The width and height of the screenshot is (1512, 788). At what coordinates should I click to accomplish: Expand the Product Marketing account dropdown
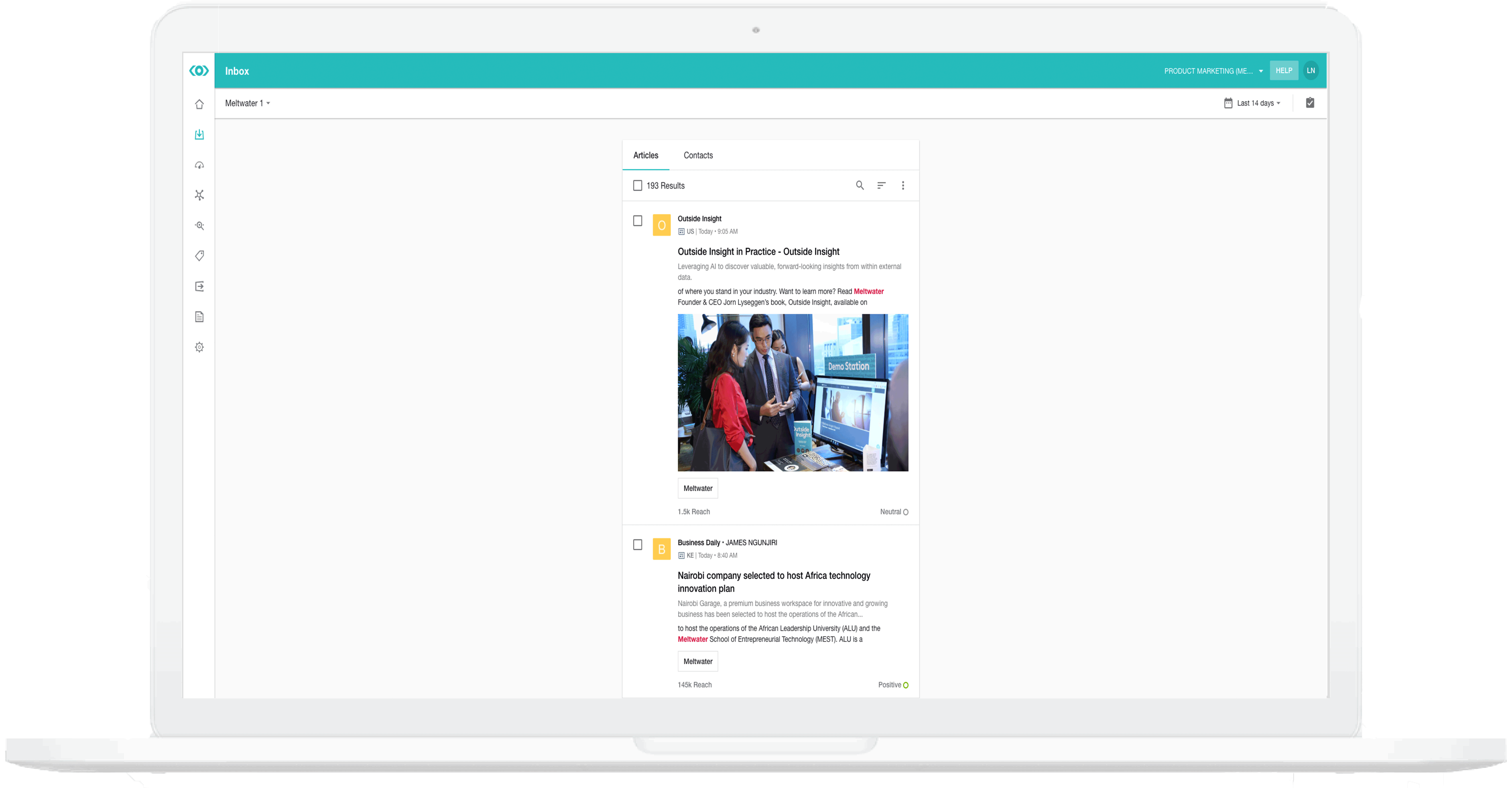click(x=1213, y=71)
